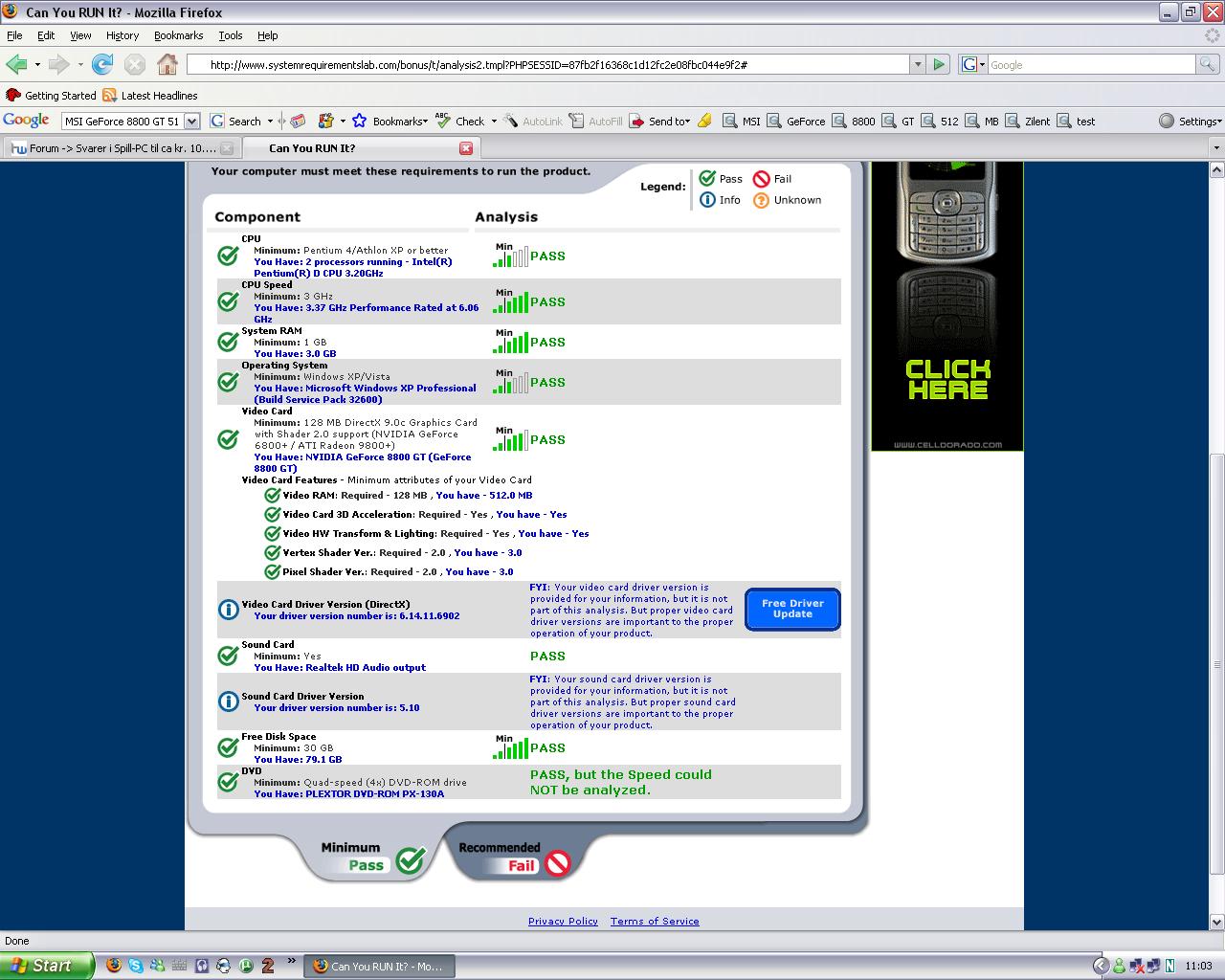Find the word 'test' on page
Image resolution: width=1225 pixels, height=980 pixels.
[1076, 122]
